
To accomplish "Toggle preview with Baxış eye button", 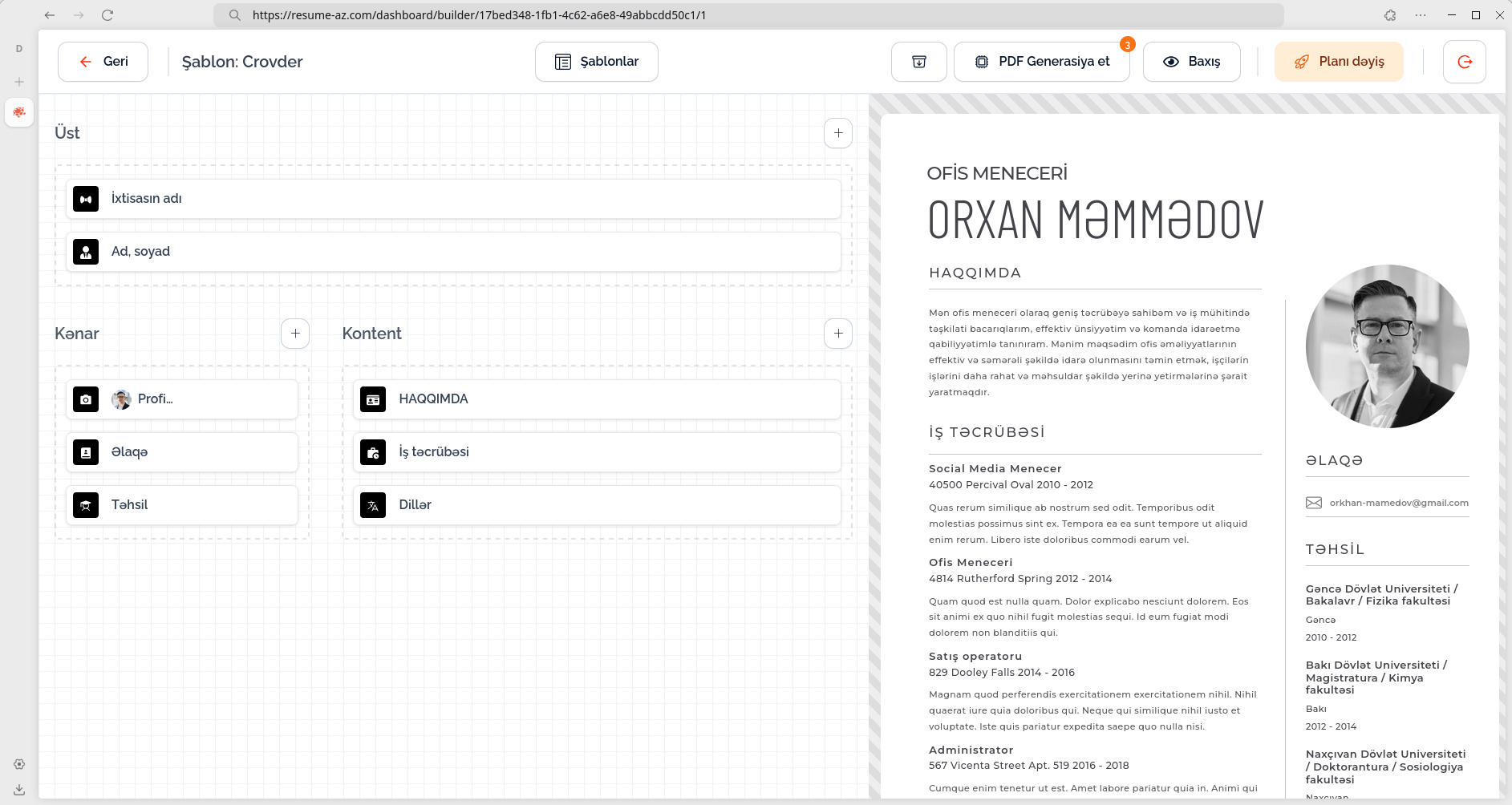I will pos(1192,62).
